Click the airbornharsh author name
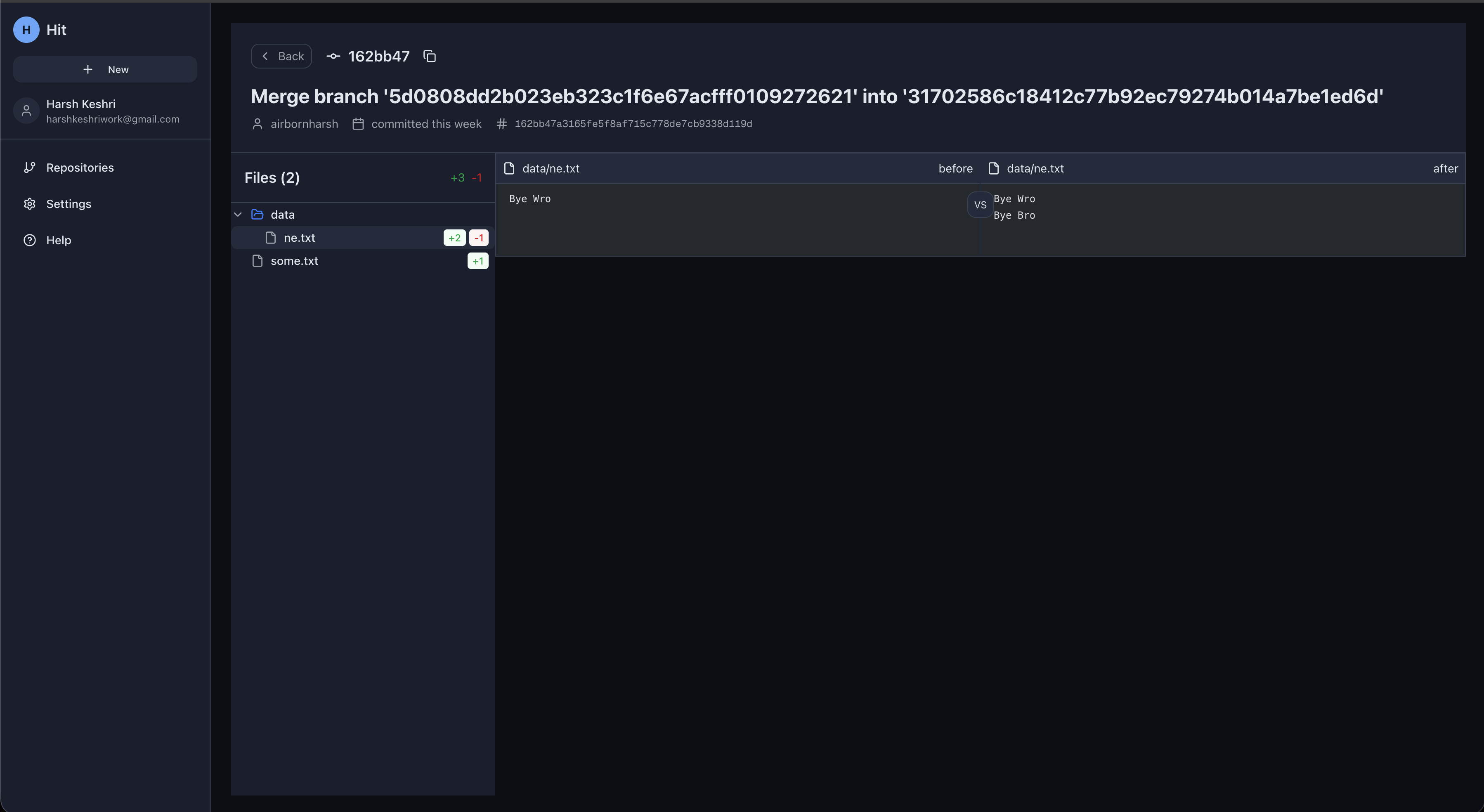 click(x=304, y=124)
